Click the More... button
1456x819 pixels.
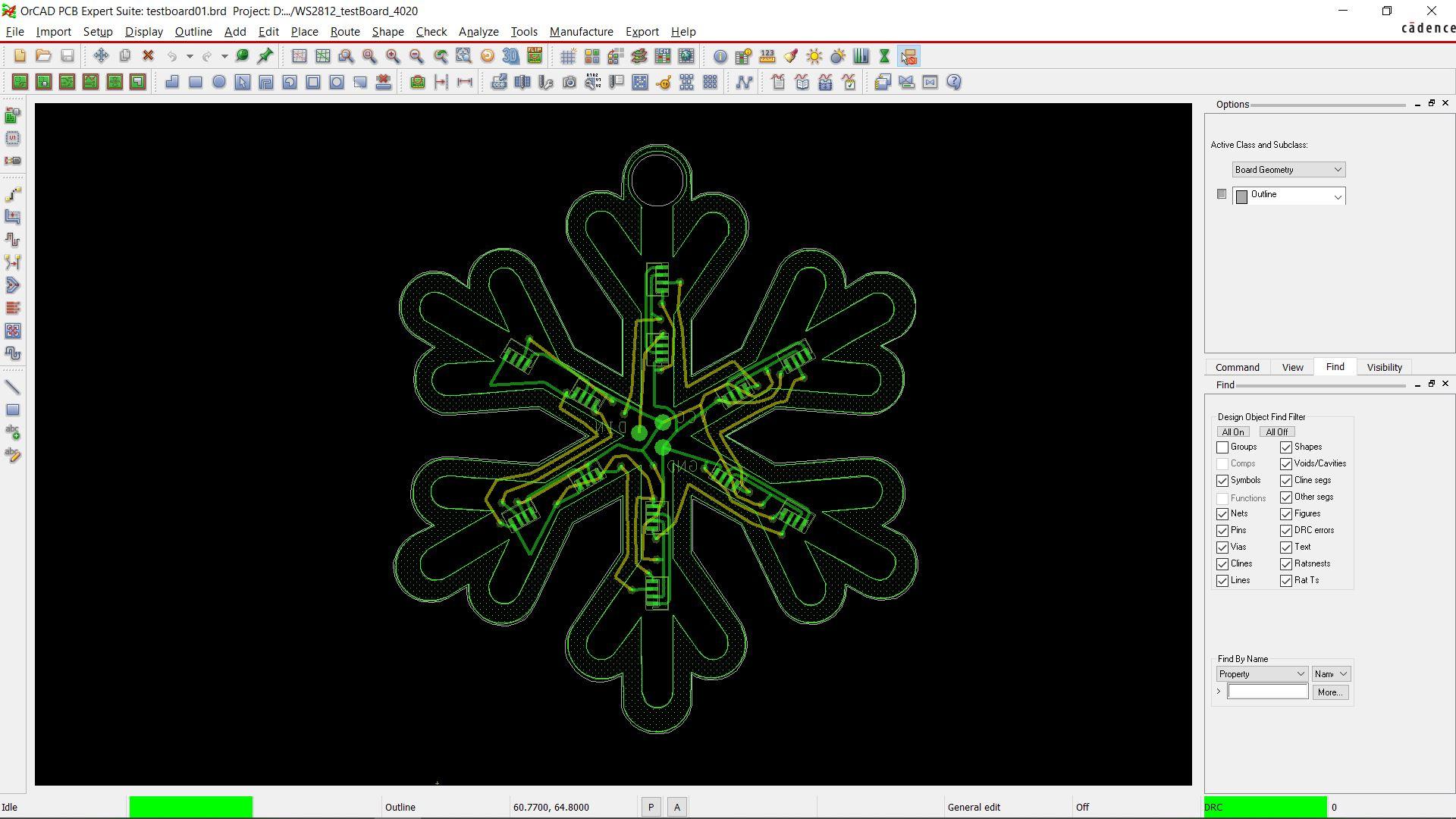pyautogui.click(x=1330, y=692)
